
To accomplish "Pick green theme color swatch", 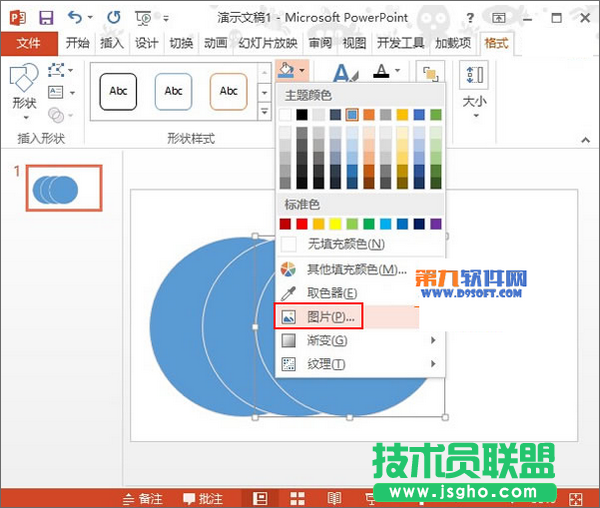I will pyautogui.click(x=436, y=114).
